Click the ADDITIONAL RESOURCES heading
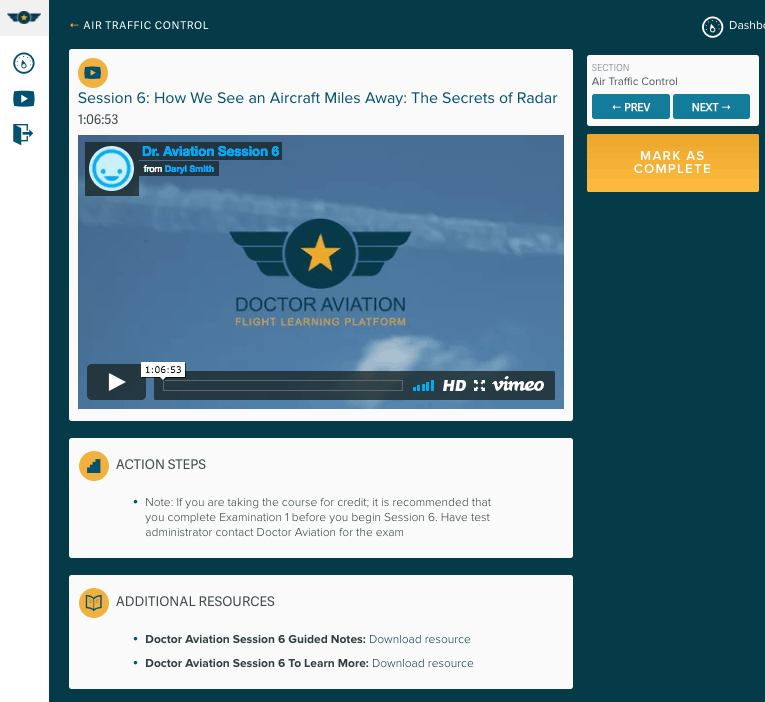Screen dimensions: 765x702 195,602
